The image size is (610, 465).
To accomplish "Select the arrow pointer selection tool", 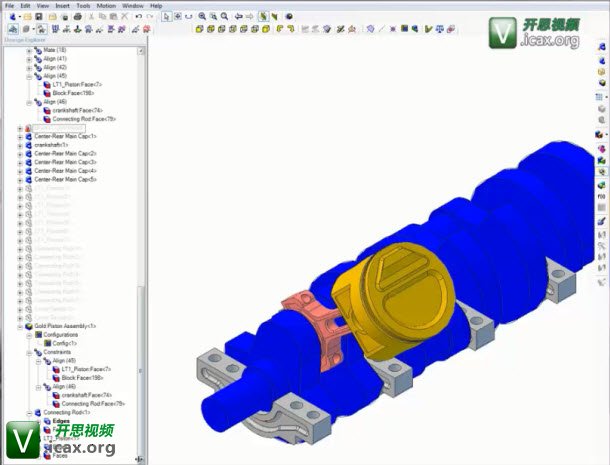I will click(x=167, y=16).
